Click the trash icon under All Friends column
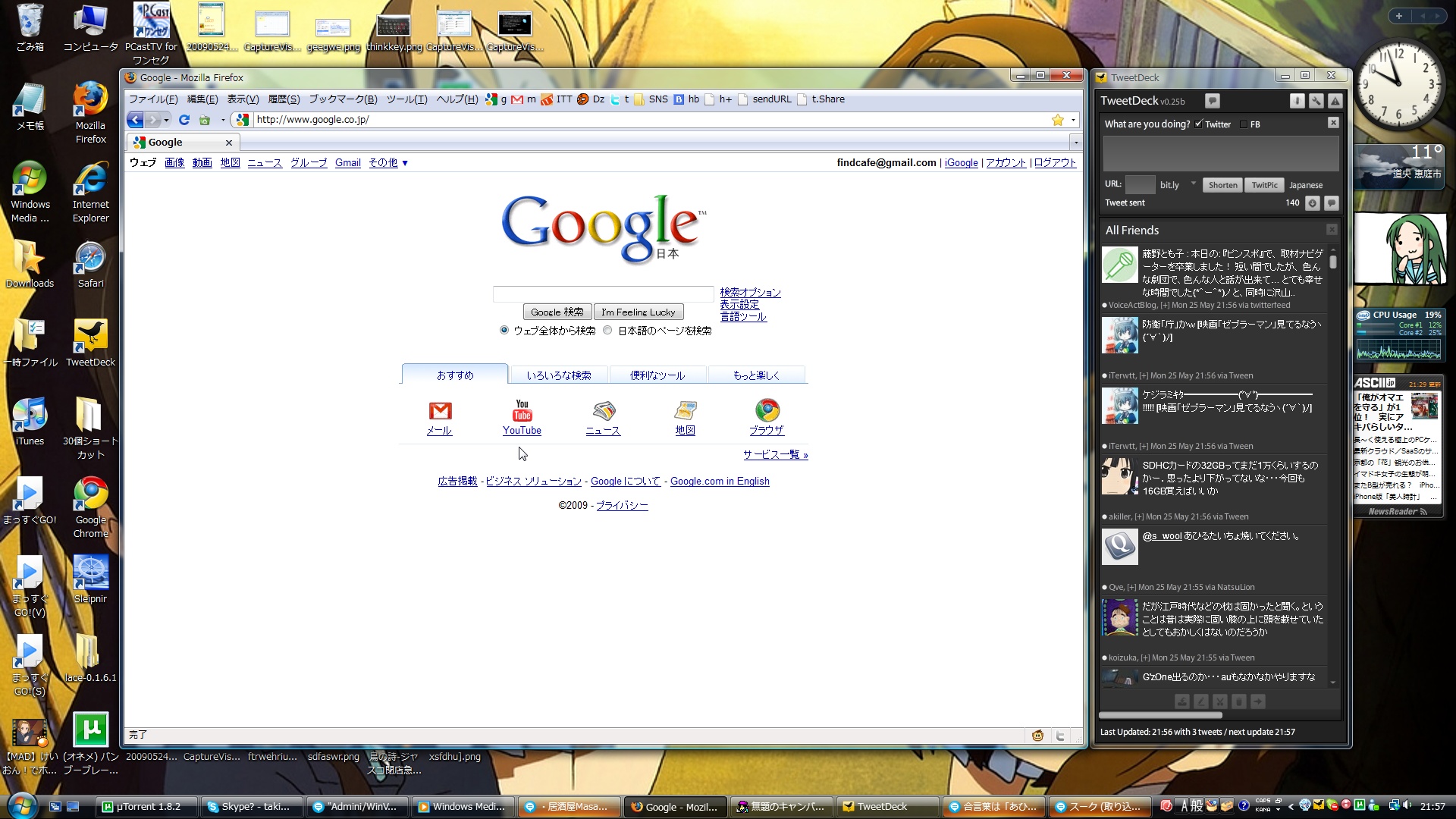Screen dimensions: 1456x819 (1239, 701)
